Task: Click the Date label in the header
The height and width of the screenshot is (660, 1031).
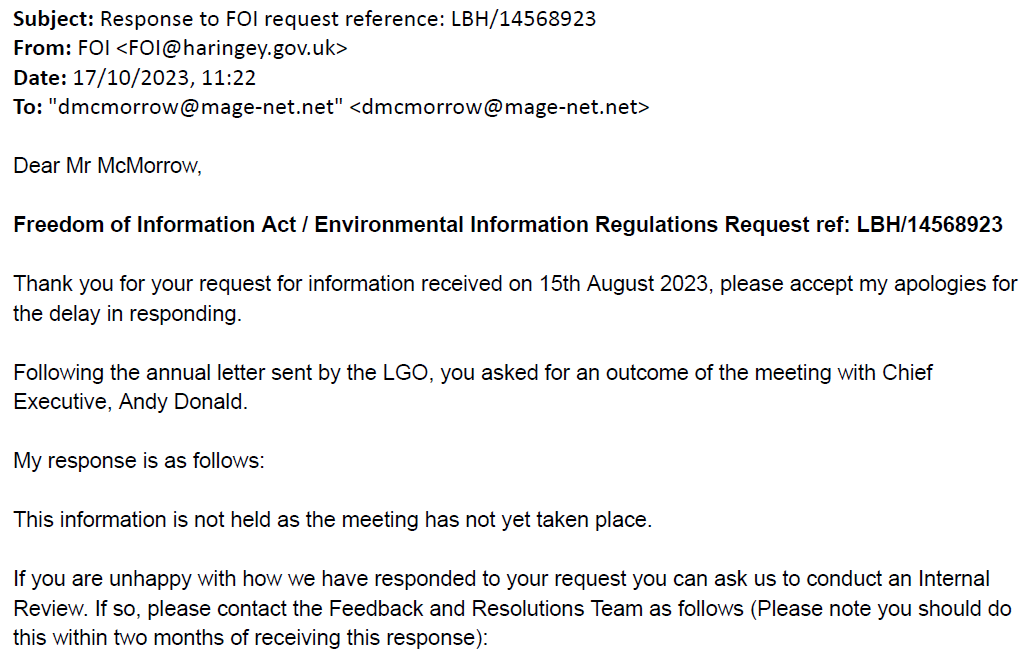Action: click(40, 78)
